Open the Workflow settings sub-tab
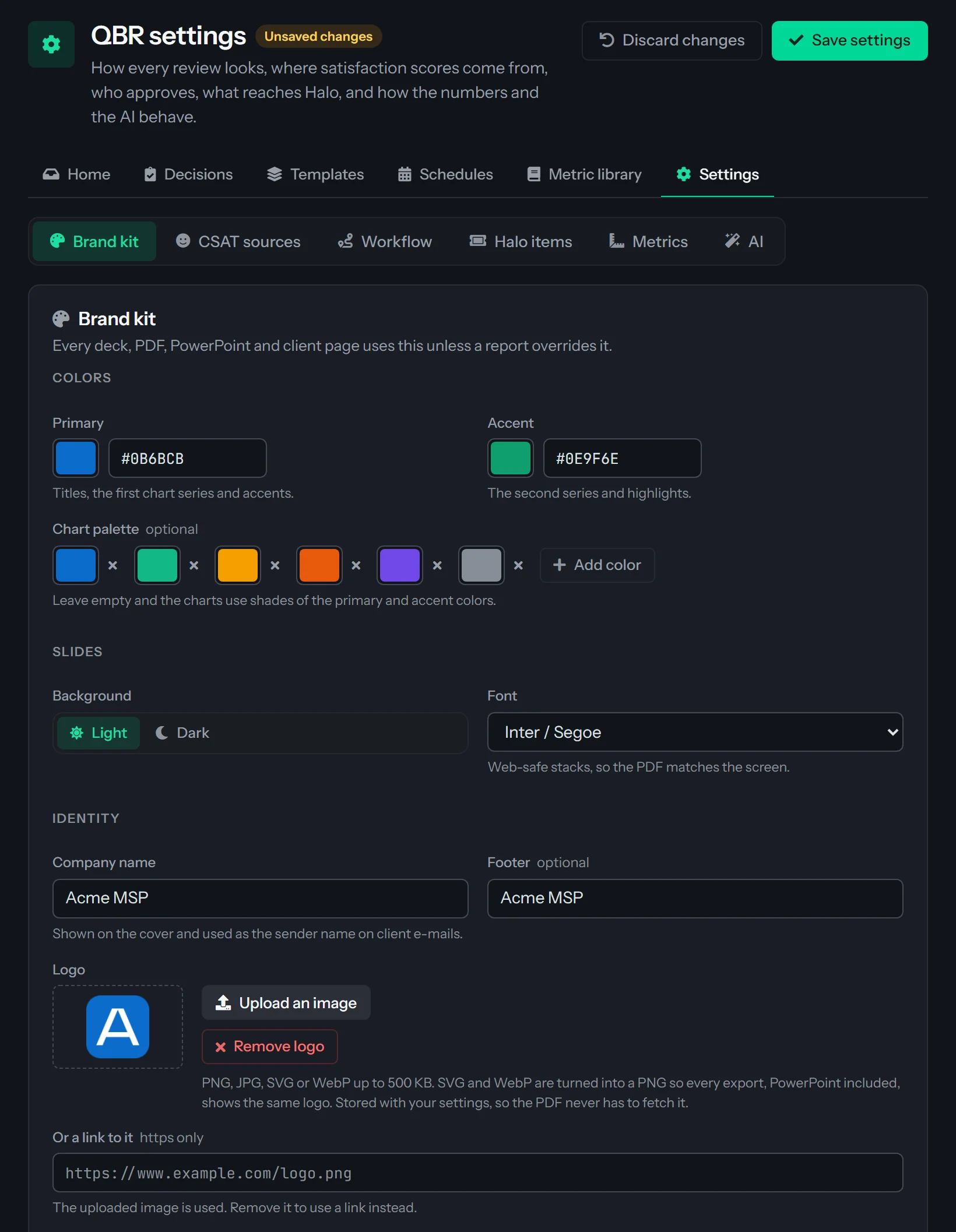 (385, 241)
